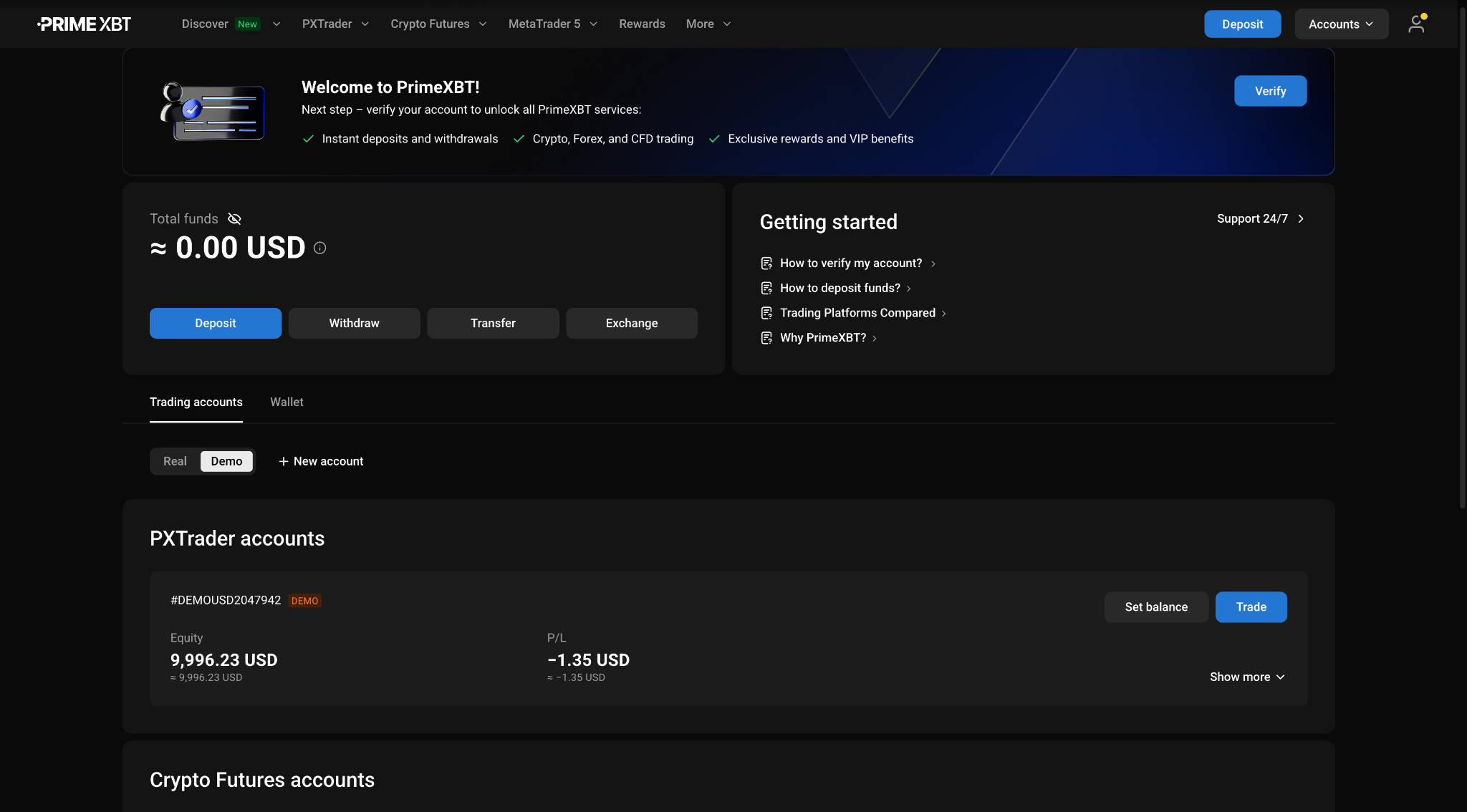The height and width of the screenshot is (812, 1467).
Task: Click the document icon beside Why PrimeXBT
Action: tap(766, 338)
